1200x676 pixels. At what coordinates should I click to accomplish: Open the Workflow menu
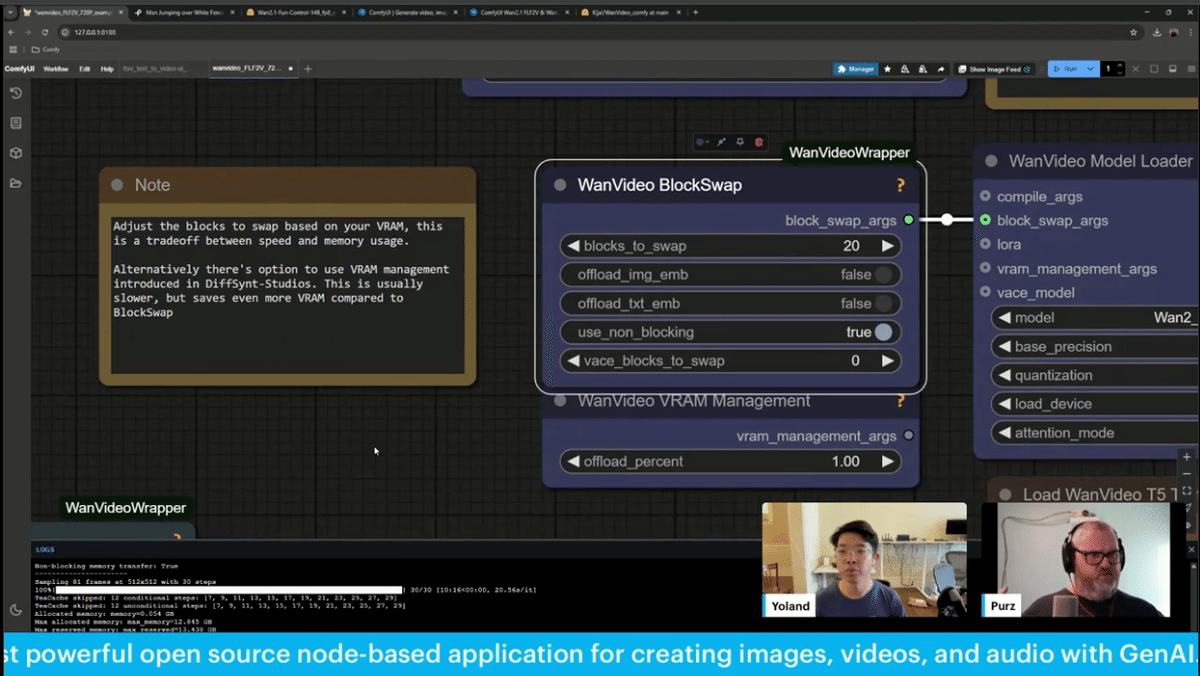pyautogui.click(x=56, y=69)
